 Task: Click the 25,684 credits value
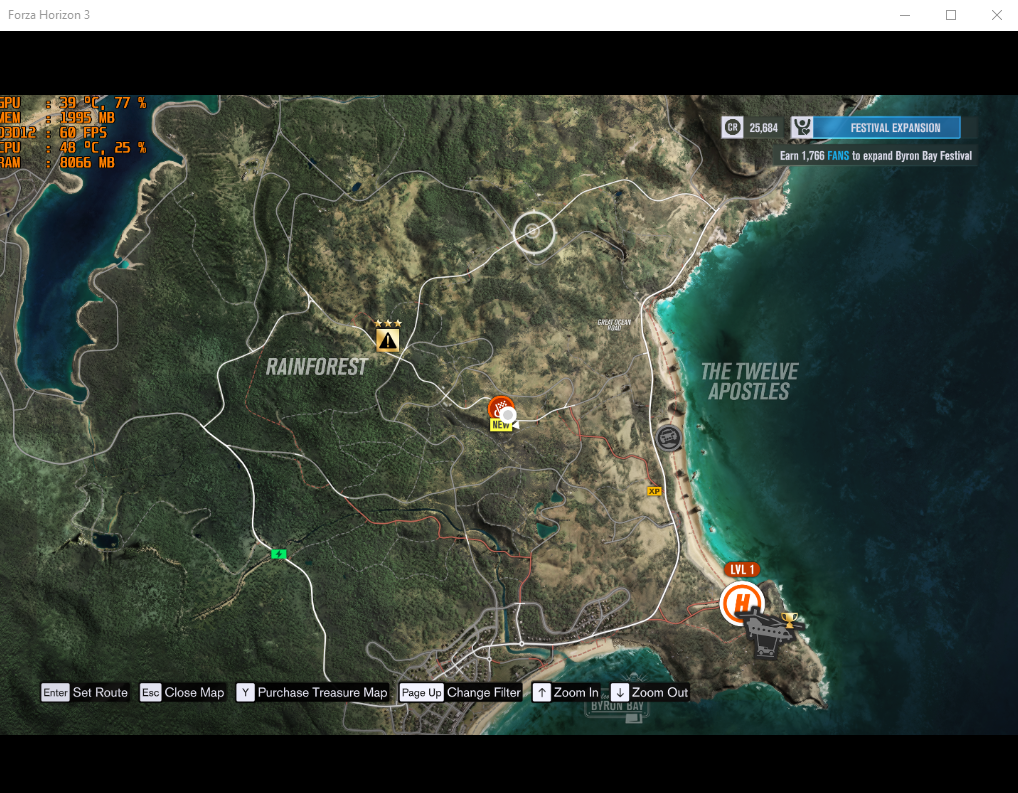(764, 128)
